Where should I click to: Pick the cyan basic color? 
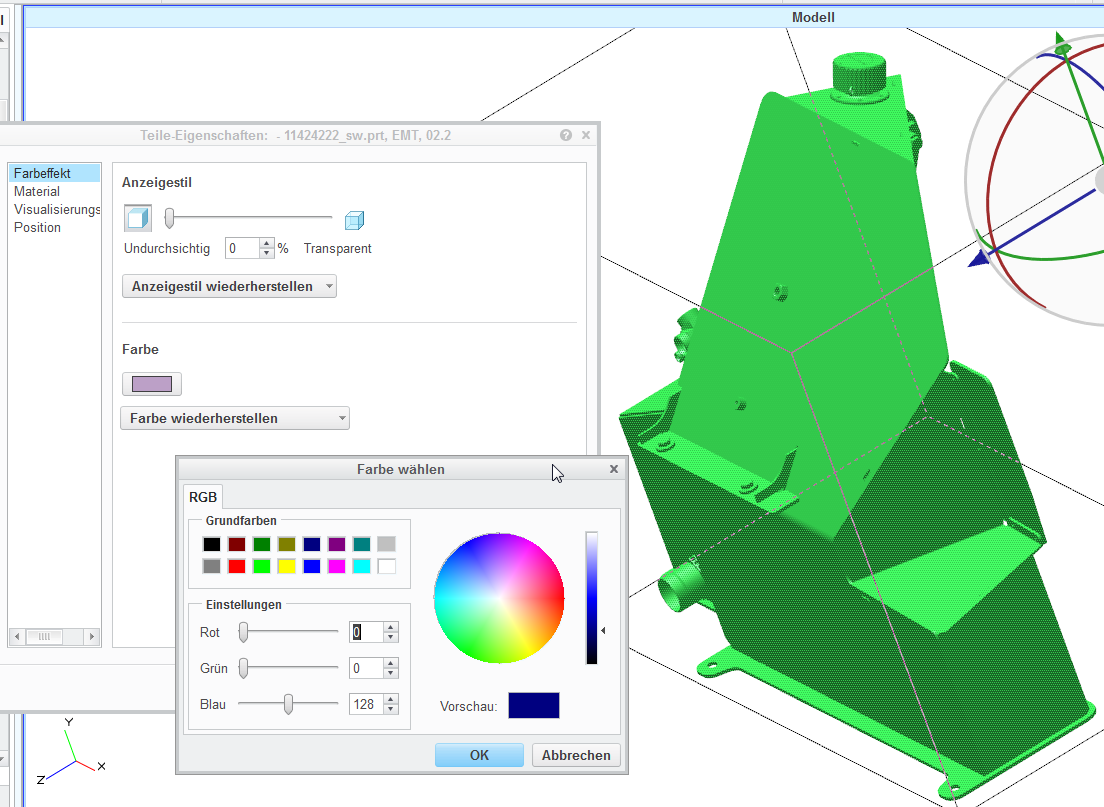click(x=361, y=566)
